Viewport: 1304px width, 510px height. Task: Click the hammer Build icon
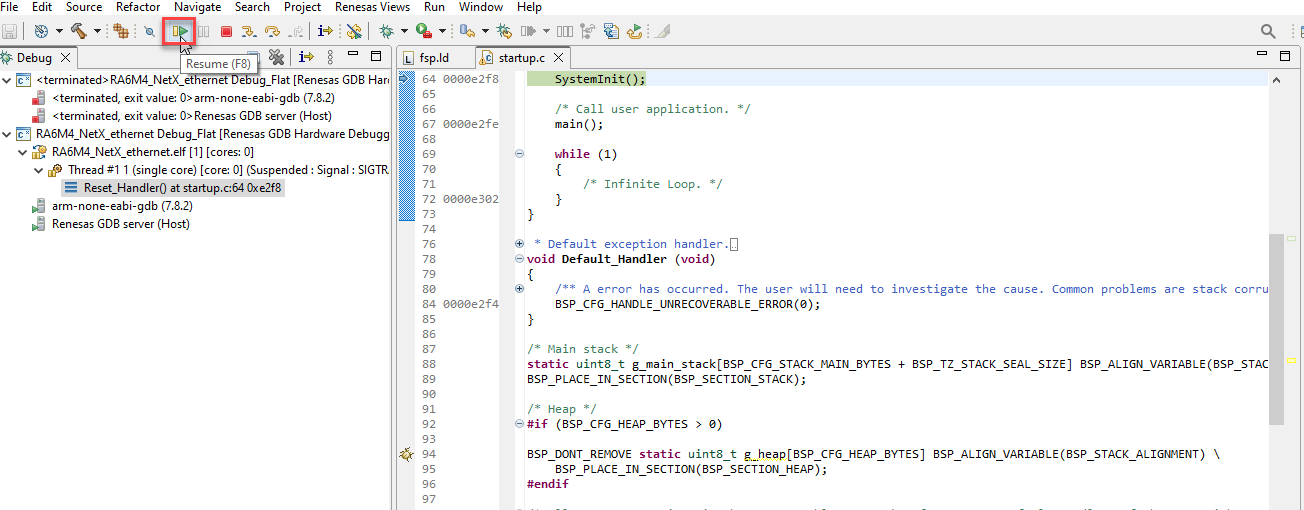point(78,31)
